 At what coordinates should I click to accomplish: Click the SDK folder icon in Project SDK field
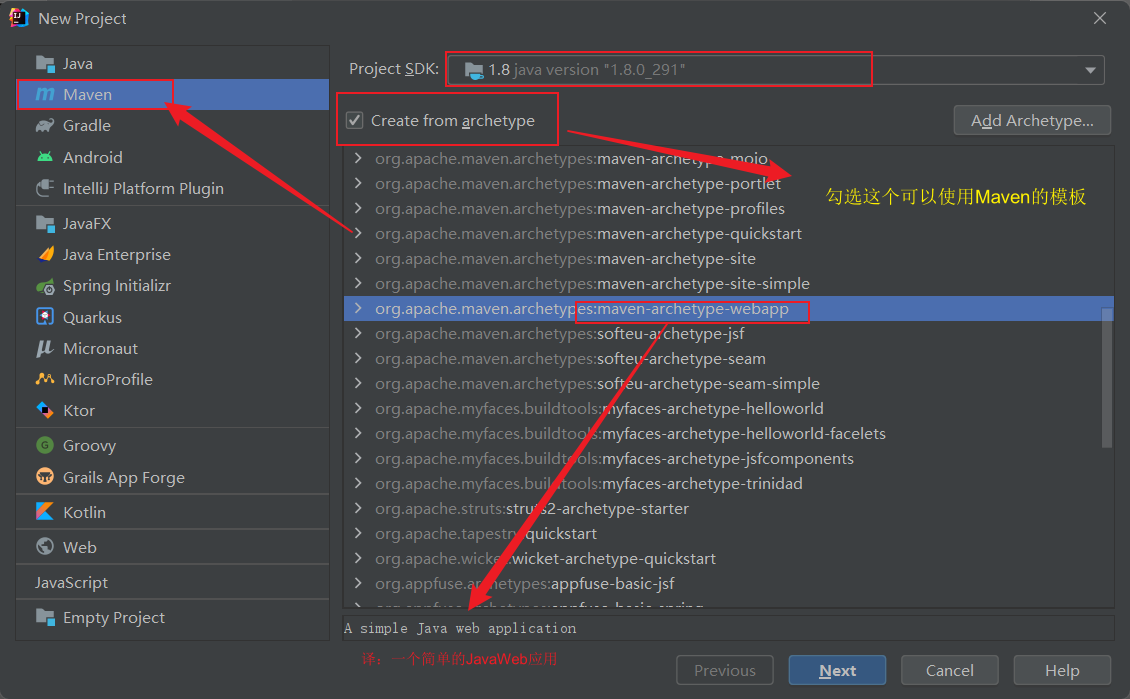[x=474, y=70]
